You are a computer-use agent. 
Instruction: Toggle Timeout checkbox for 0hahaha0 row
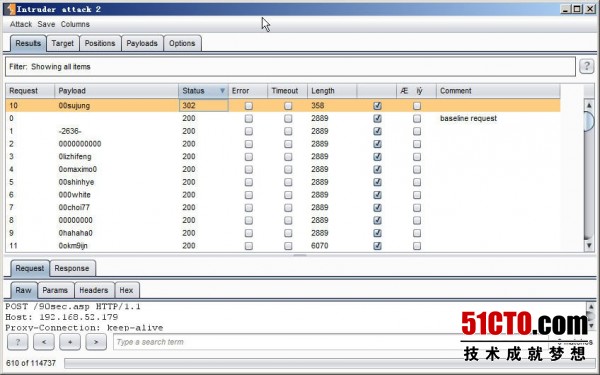pyautogui.click(x=288, y=233)
